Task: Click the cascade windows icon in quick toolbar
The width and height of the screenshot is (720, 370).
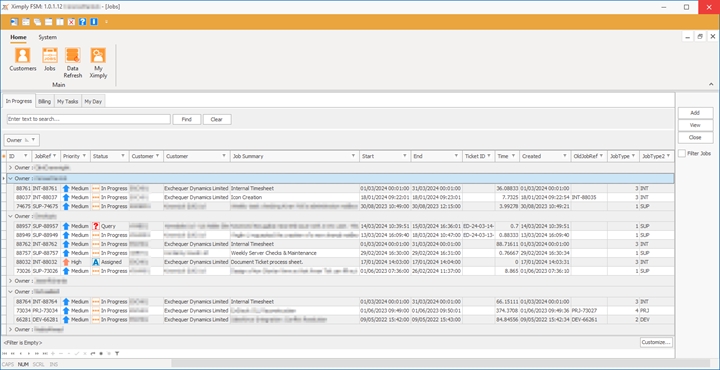Action: (x=37, y=22)
